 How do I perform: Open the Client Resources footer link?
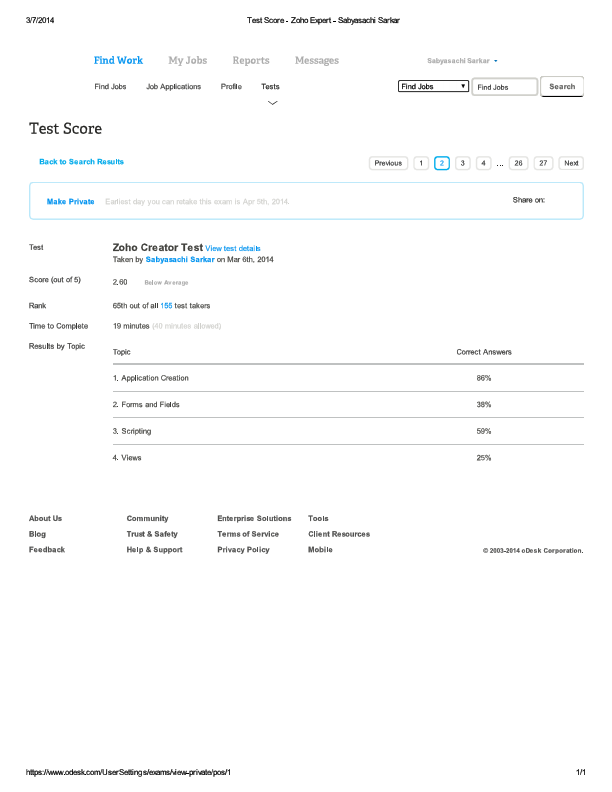tap(339, 534)
